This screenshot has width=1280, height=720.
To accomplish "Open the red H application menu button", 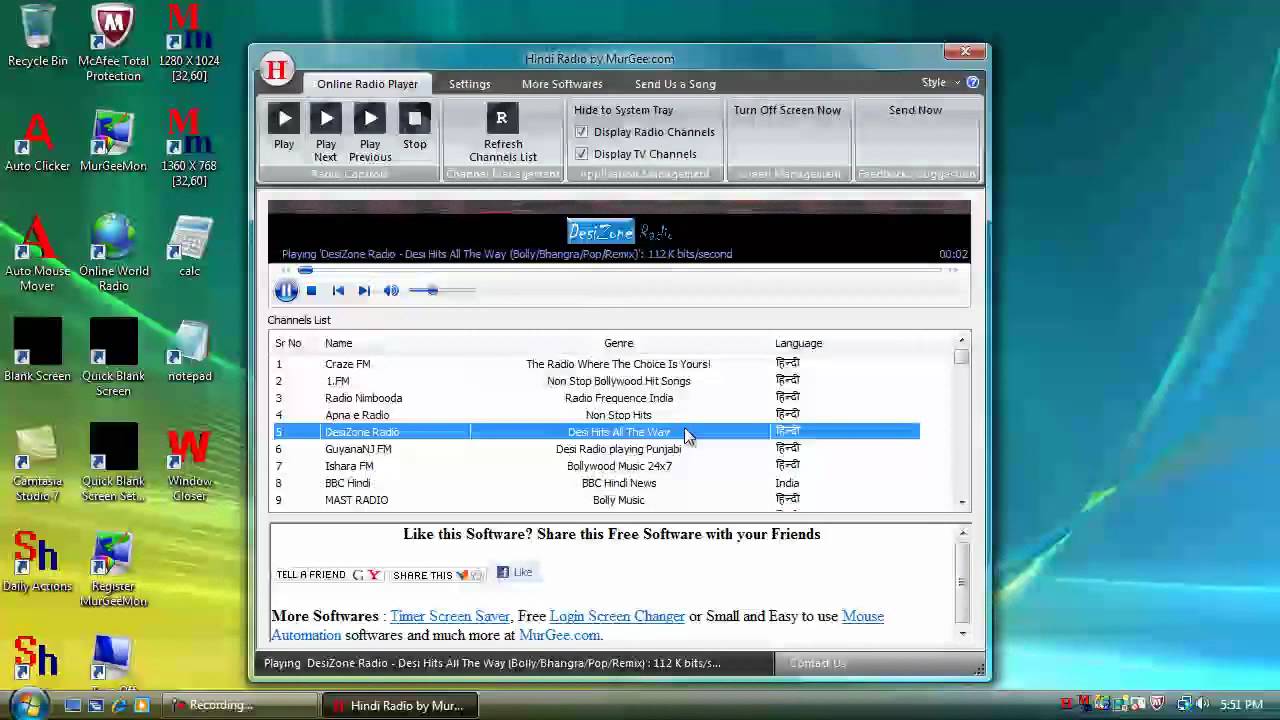I will (x=276, y=70).
